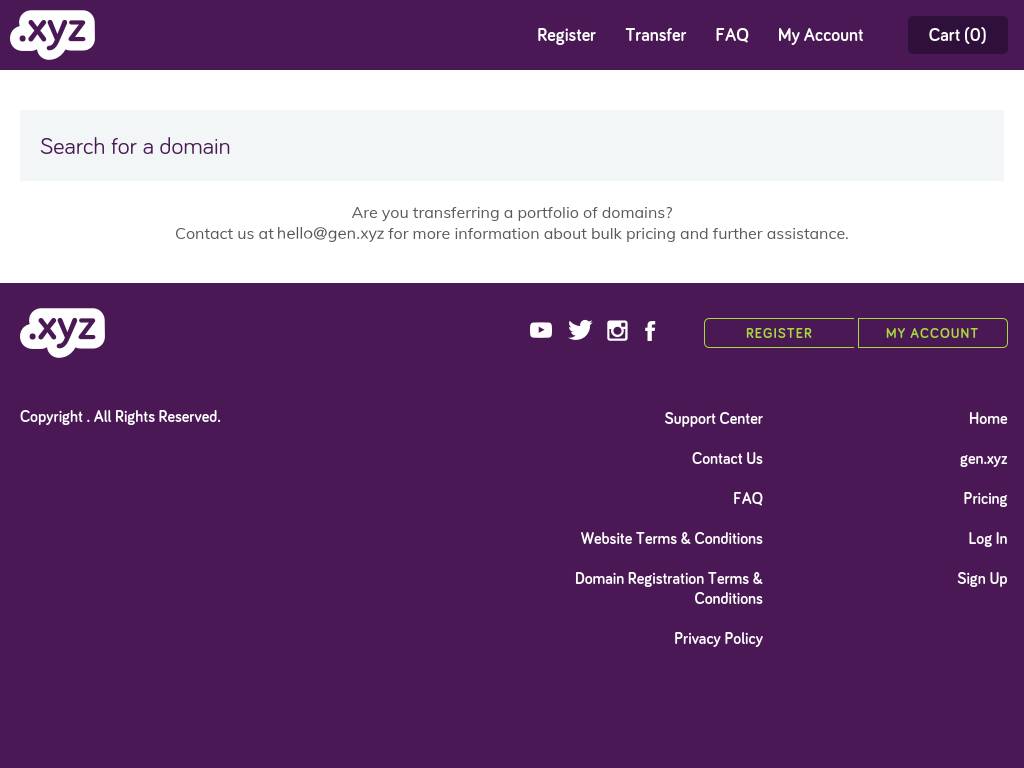Click the Search for a domain field
Screen dimensions: 1024x768
(512, 146)
